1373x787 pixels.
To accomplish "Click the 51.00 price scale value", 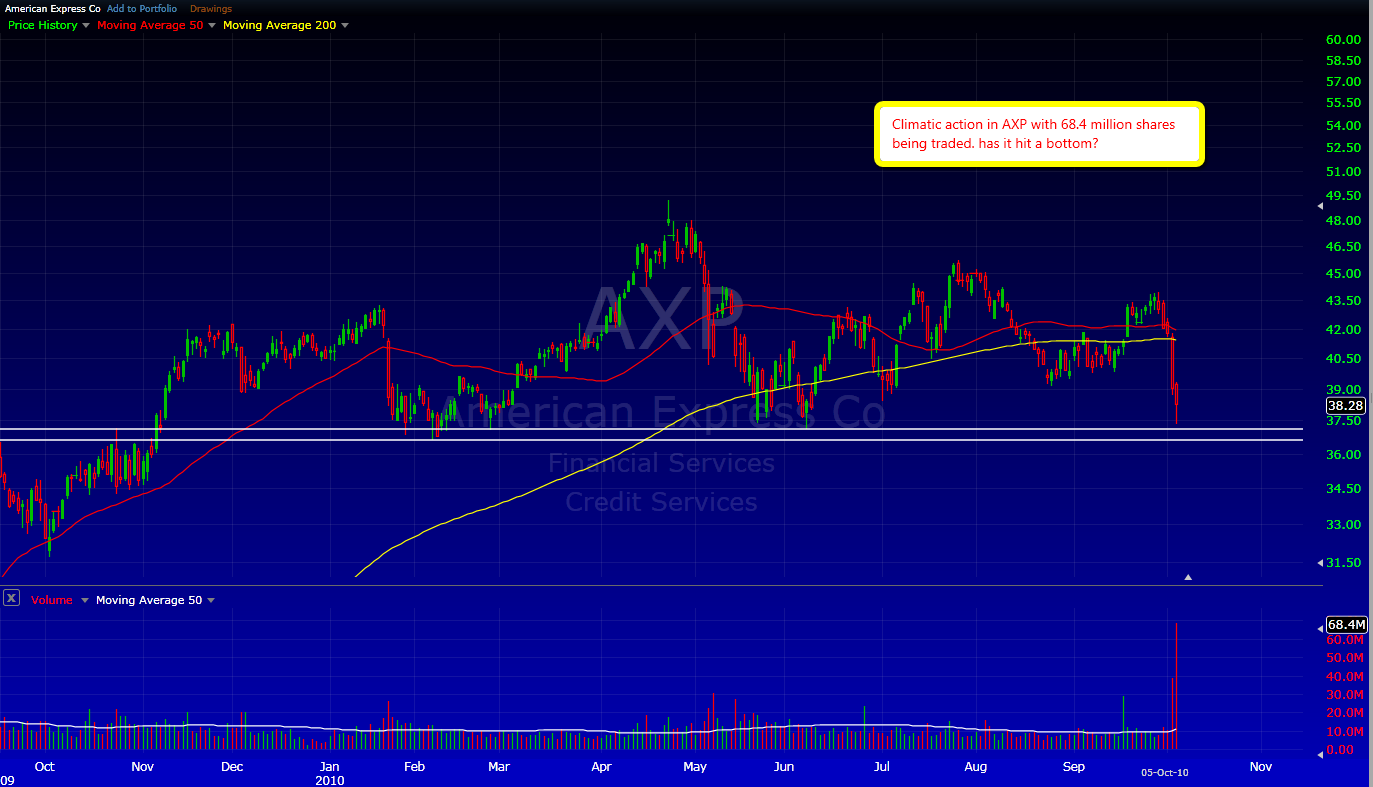I will (x=1343, y=172).
